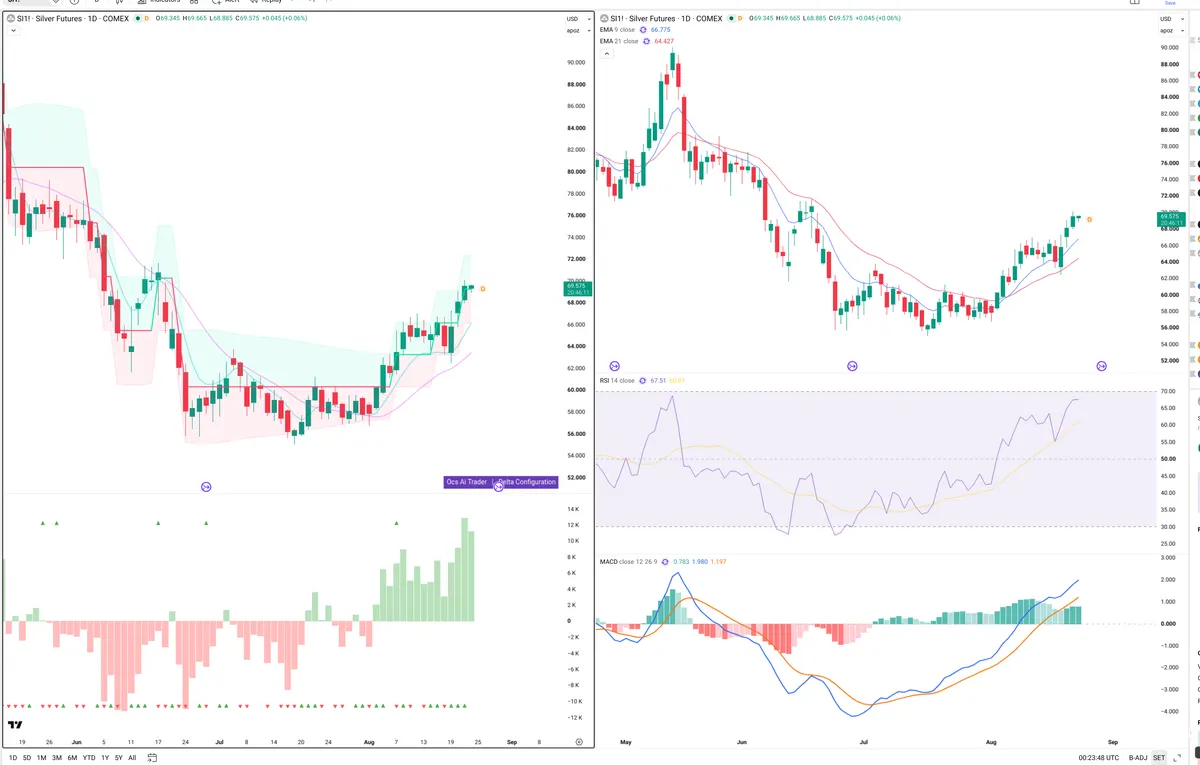The height and width of the screenshot is (765, 1200).
Task: Toggle the SET settlement option
Action: pos(1159,757)
